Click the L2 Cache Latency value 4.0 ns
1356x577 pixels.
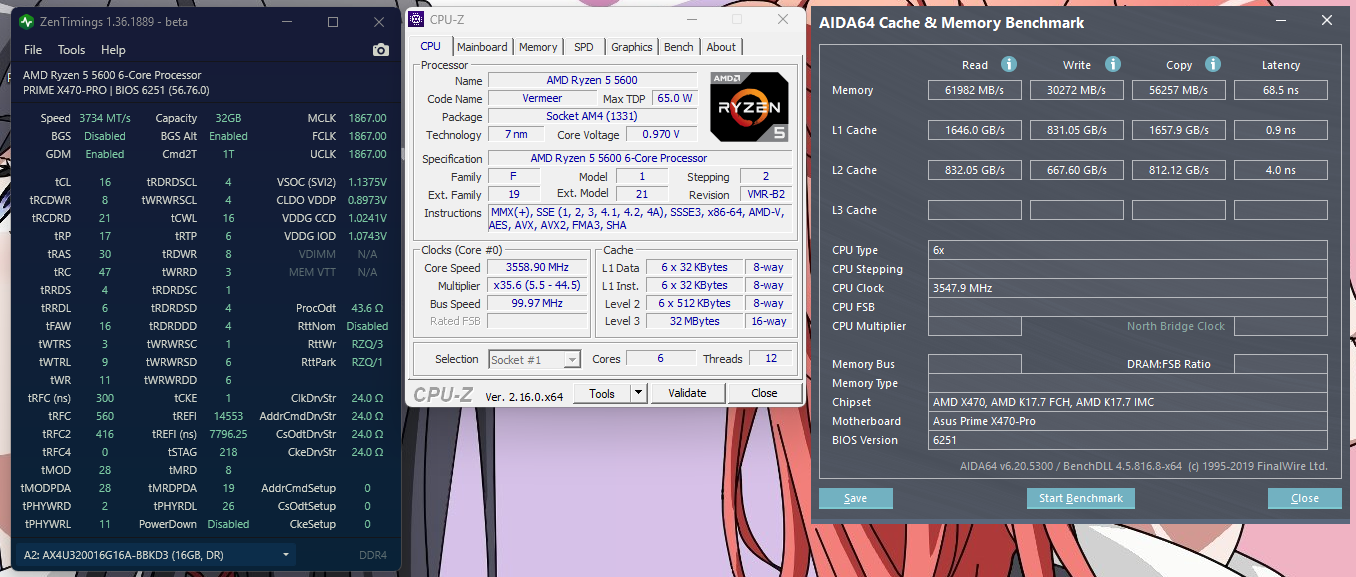point(1281,170)
